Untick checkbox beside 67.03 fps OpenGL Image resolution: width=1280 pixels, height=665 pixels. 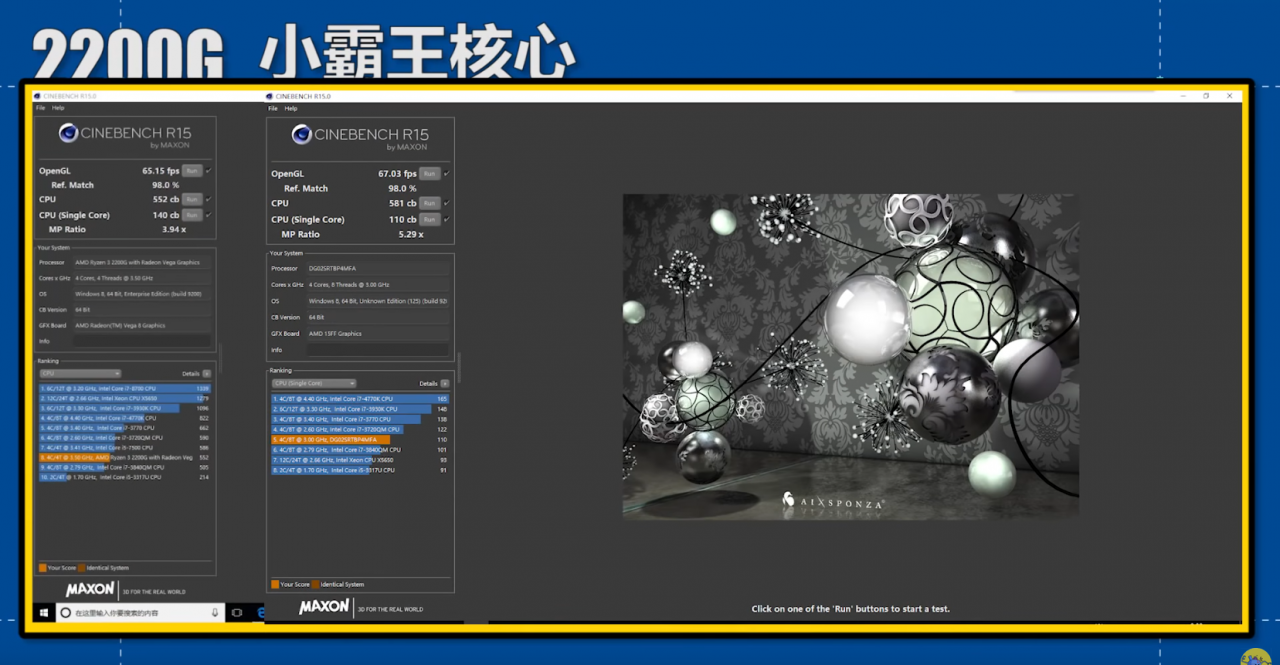point(446,174)
